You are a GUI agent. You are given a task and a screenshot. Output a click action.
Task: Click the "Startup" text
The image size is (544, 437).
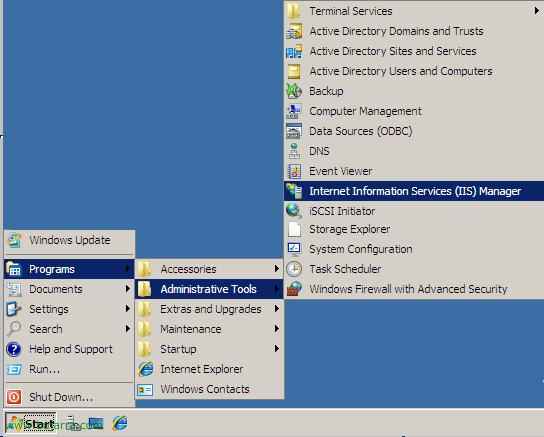point(179,349)
